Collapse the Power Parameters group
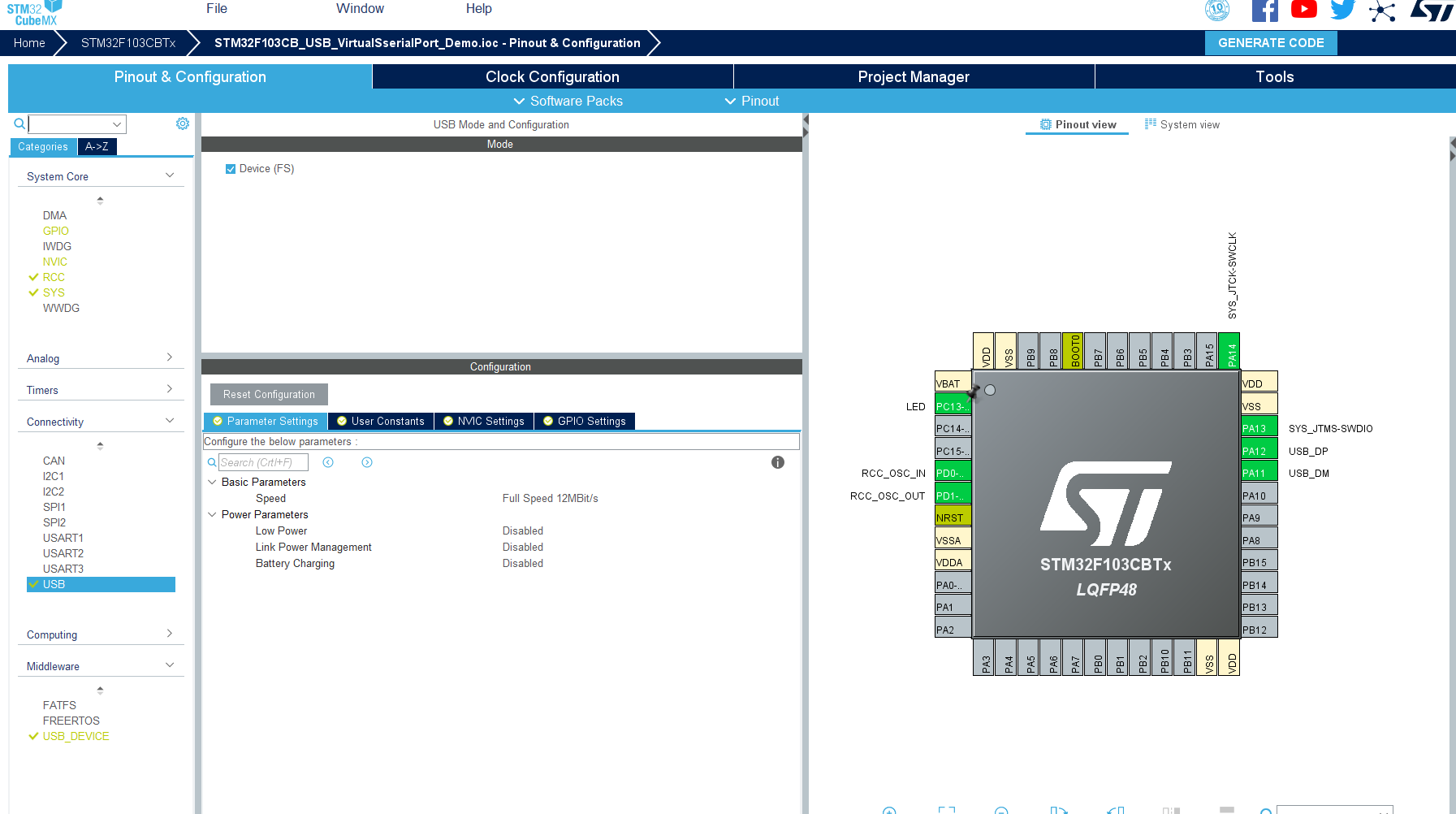The image size is (1456, 814). pyautogui.click(x=212, y=514)
